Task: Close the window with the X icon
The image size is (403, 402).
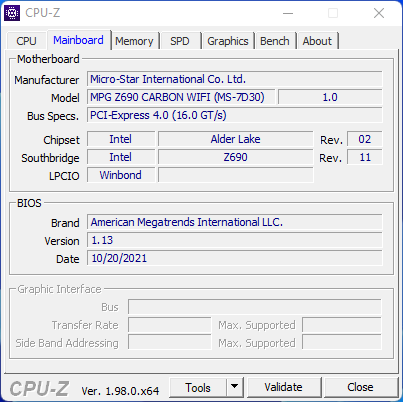Action: tap(379, 13)
